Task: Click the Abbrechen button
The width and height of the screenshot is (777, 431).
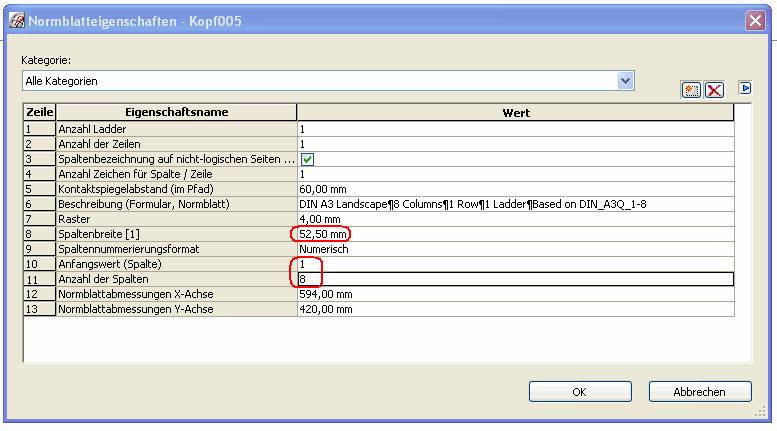Action: pyautogui.click(x=700, y=391)
